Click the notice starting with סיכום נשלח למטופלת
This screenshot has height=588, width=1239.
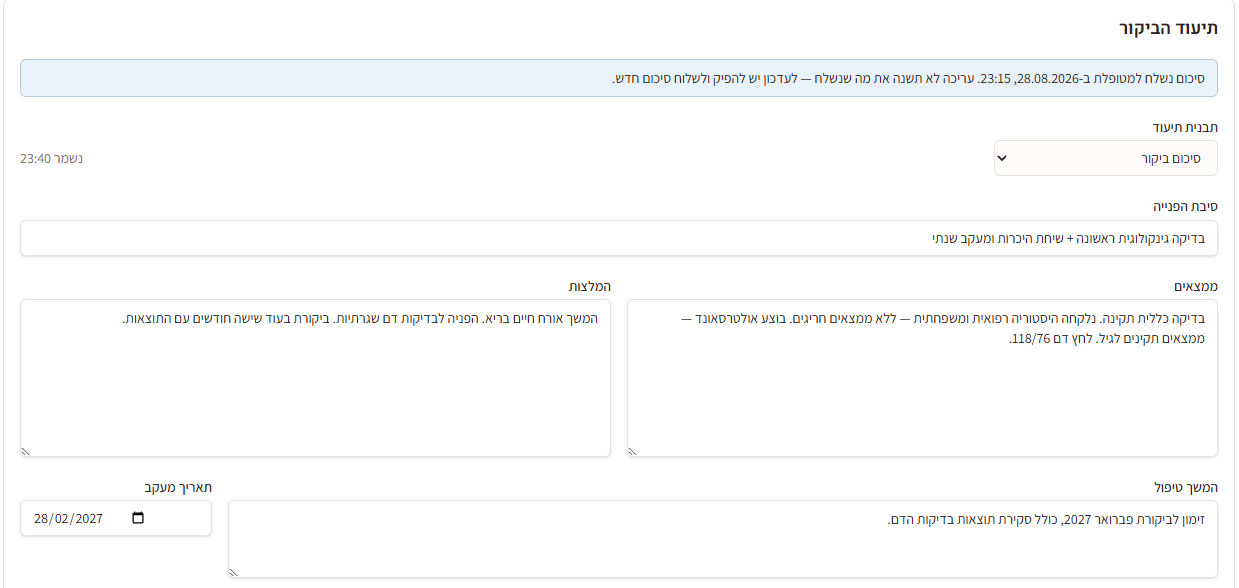point(619,78)
